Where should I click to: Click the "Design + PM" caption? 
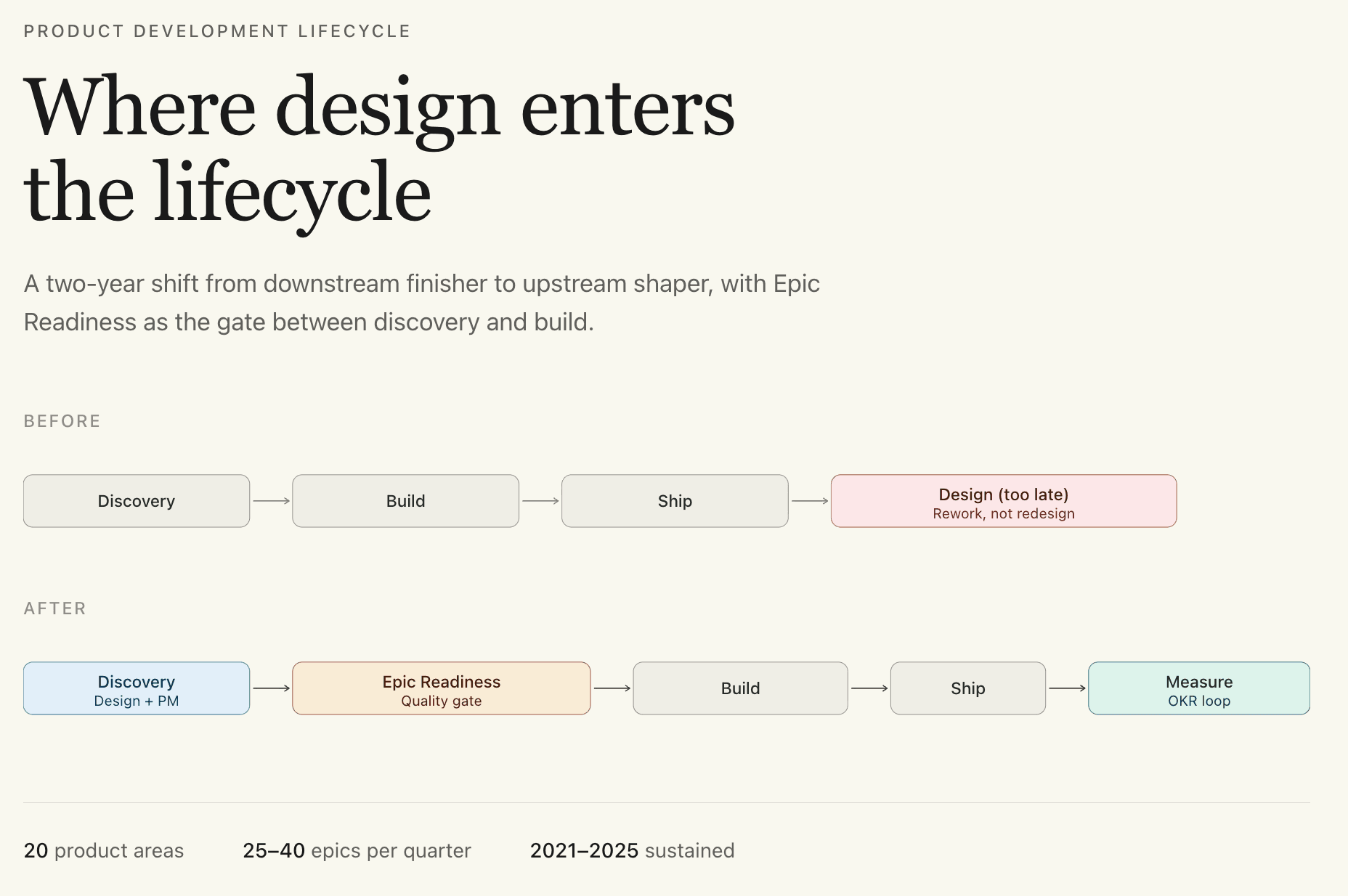click(x=137, y=701)
